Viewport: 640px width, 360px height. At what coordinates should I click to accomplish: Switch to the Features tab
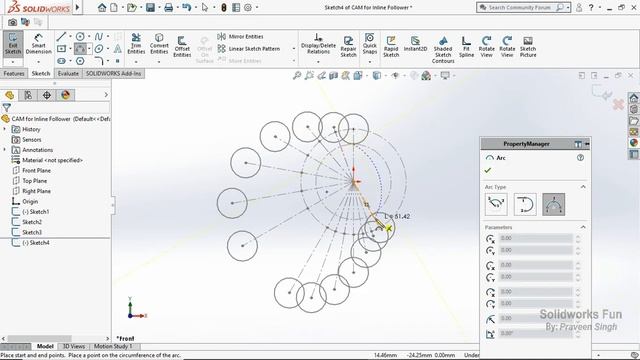pos(14,73)
